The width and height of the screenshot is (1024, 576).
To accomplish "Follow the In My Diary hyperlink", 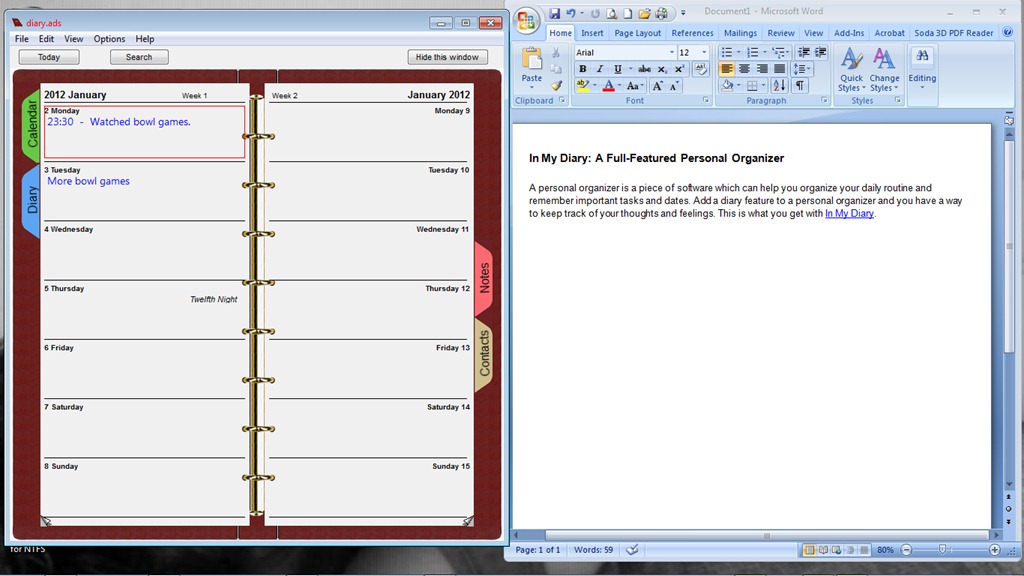I will click(x=849, y=214).
